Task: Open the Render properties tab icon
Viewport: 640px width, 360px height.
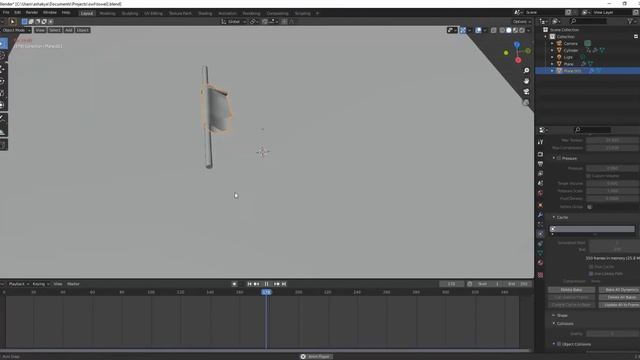Action: pos(540,154)
